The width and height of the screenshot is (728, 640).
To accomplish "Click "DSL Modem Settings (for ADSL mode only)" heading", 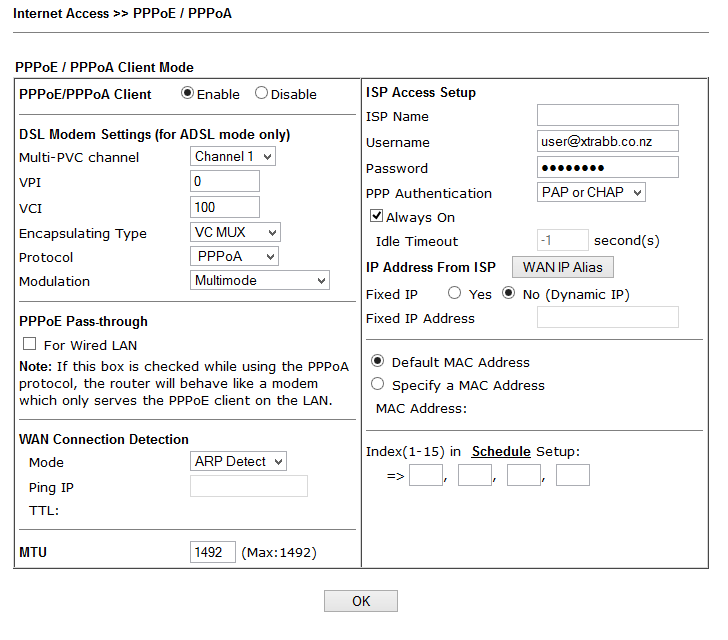I will tap(155, 135).
